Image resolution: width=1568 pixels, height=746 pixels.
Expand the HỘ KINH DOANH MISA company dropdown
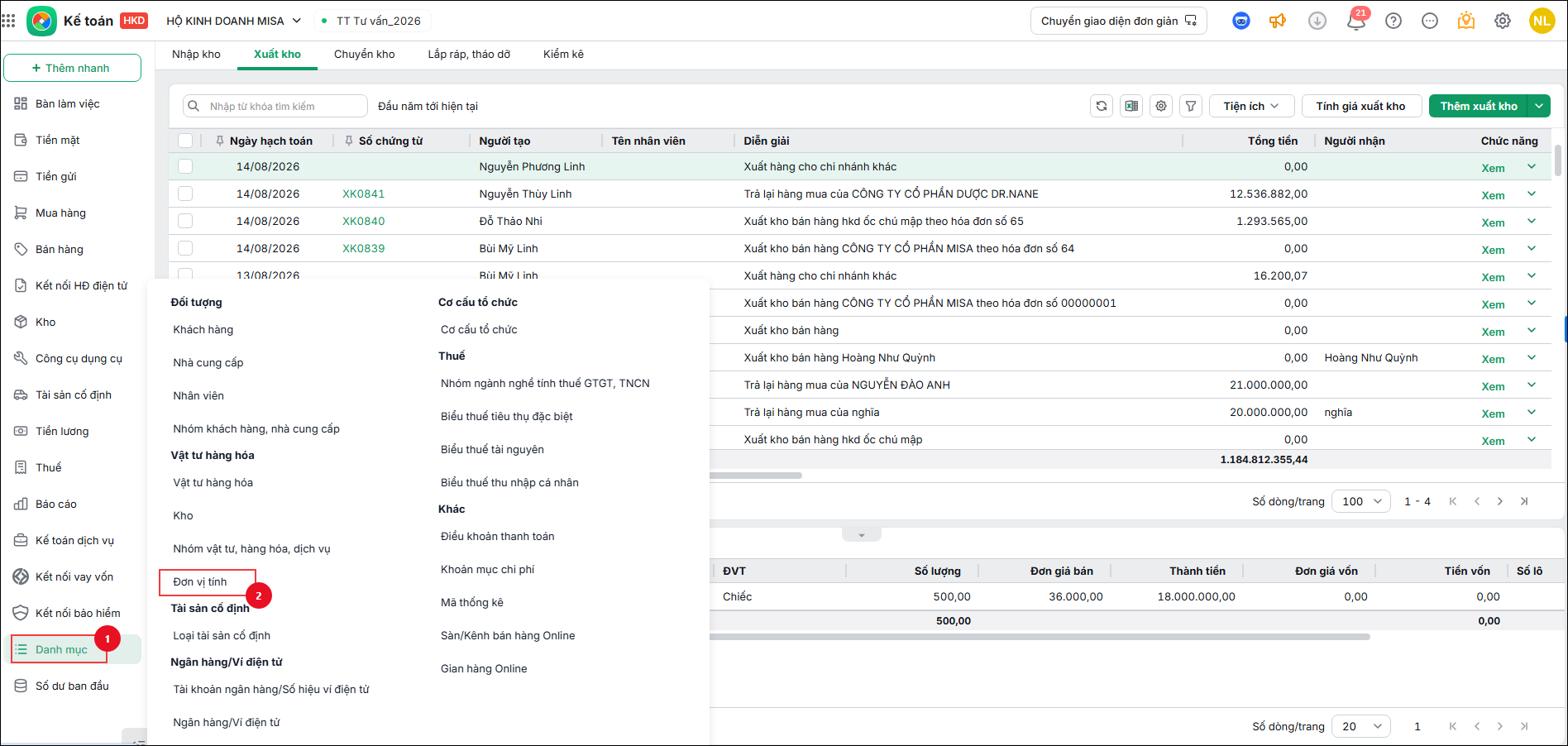pyautogui.click(x=234, y=21)
